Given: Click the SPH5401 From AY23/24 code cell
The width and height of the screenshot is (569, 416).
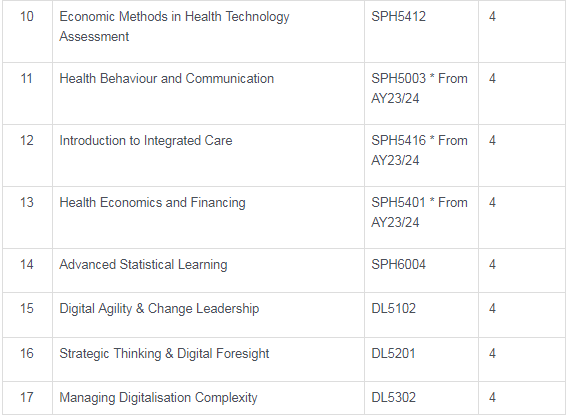Looking at the screenshot, I should 419,212.
